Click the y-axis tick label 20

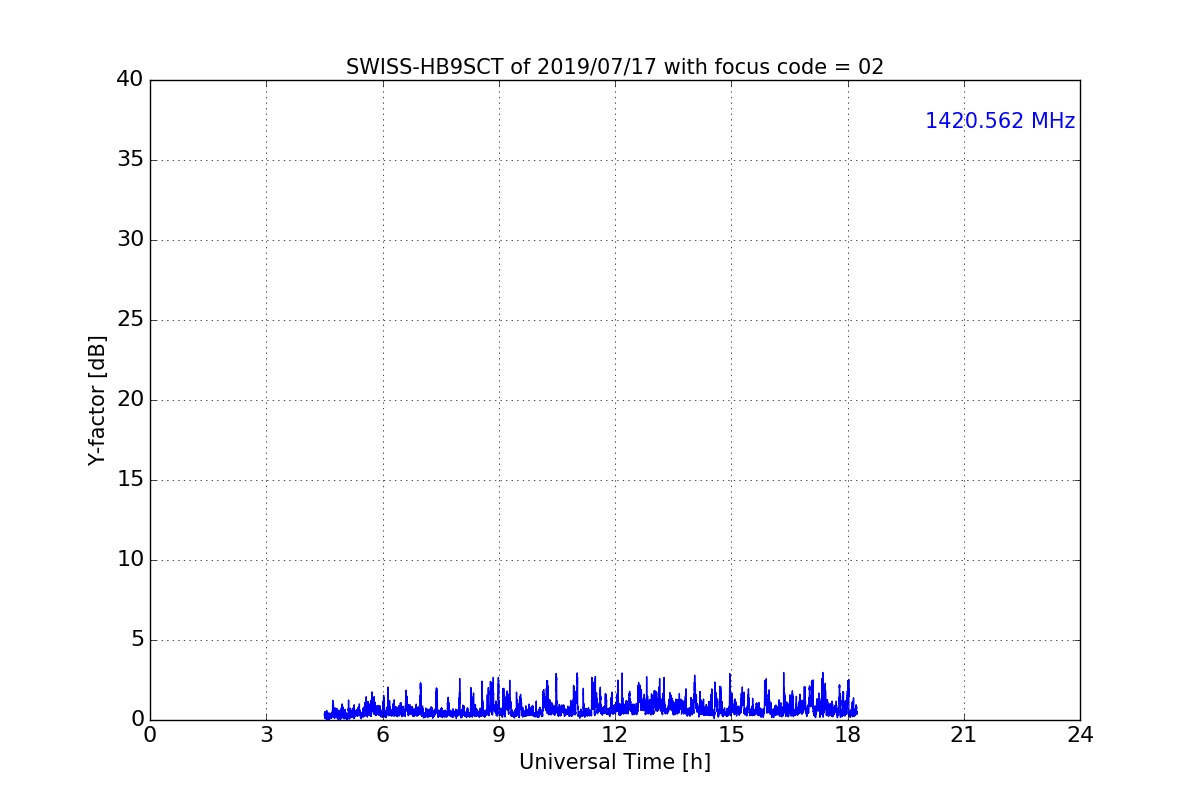[130, 399]
